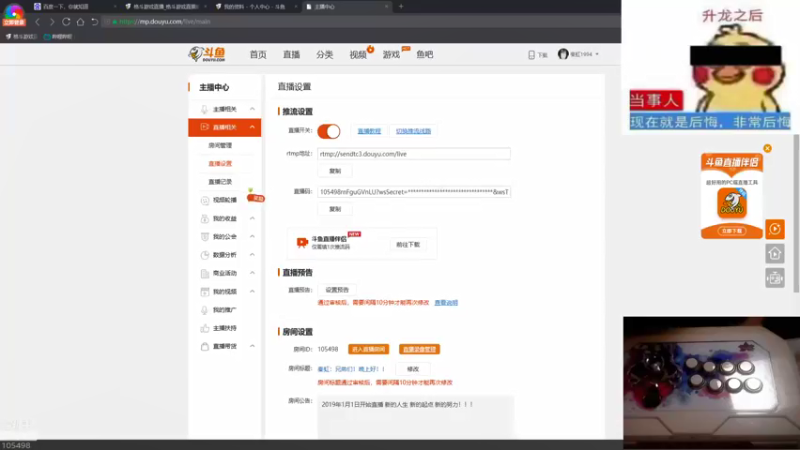Close the 斗鱼直播伴侣 floating ad
The image size is (800, 450).
point(767,148)
